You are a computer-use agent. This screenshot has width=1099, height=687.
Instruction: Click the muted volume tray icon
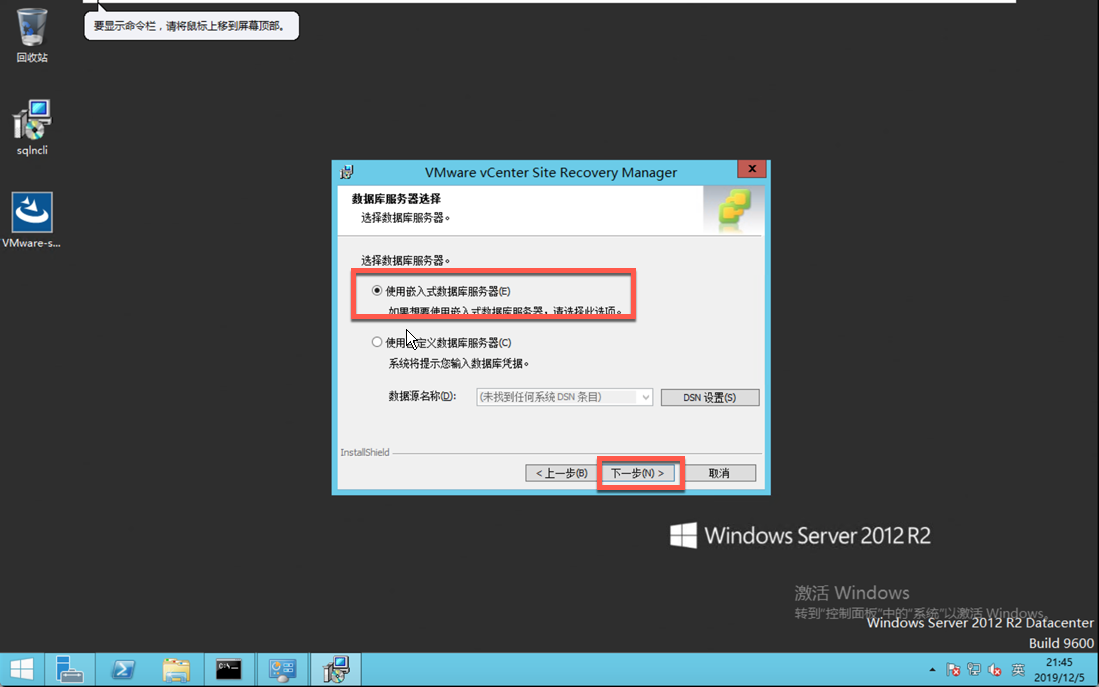995,670
